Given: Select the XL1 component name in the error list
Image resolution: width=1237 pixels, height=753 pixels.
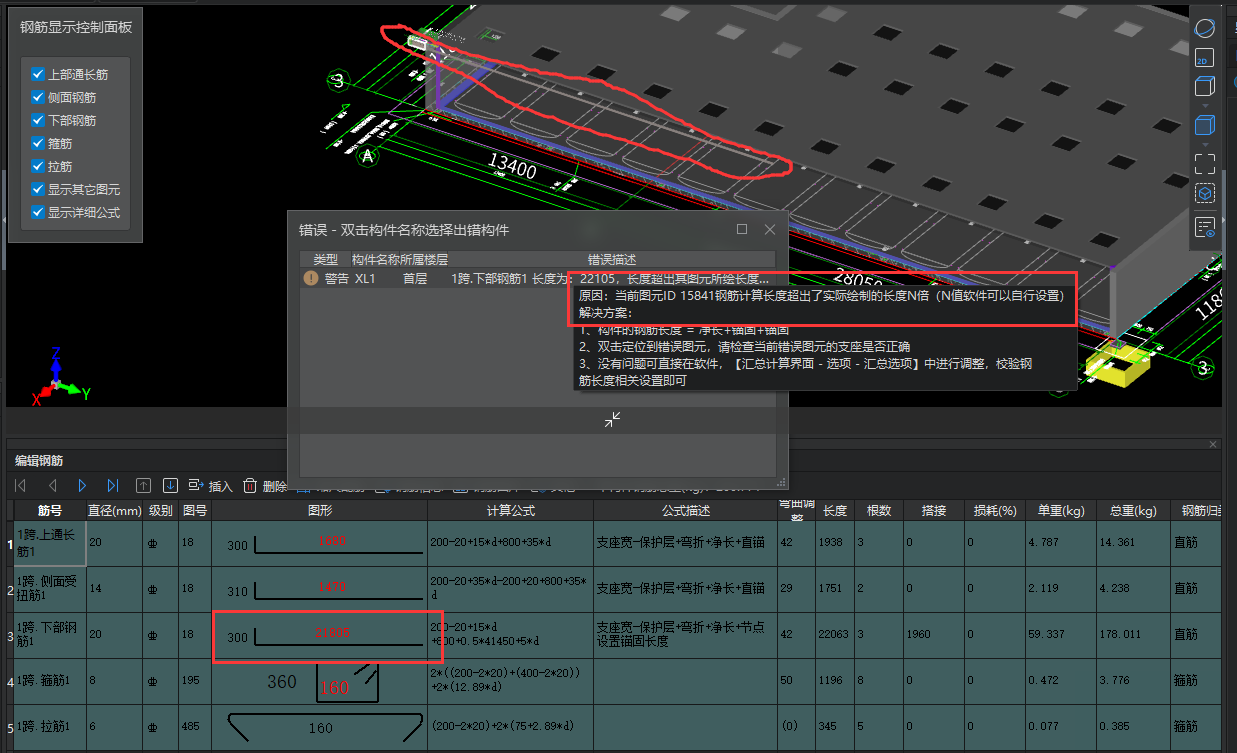Looking at the screenshot, I should coord(365,279).
